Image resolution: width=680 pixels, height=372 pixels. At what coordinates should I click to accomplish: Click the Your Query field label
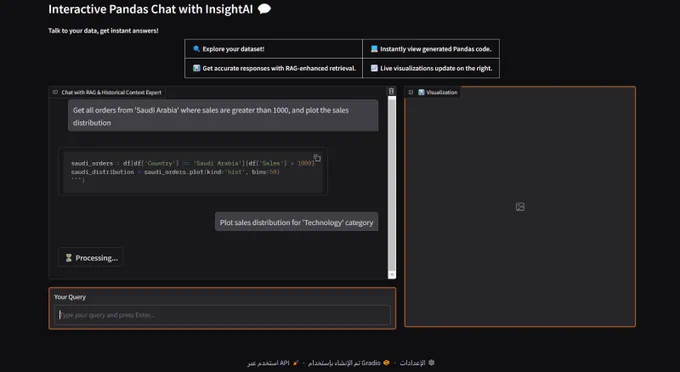pos(70,297)
